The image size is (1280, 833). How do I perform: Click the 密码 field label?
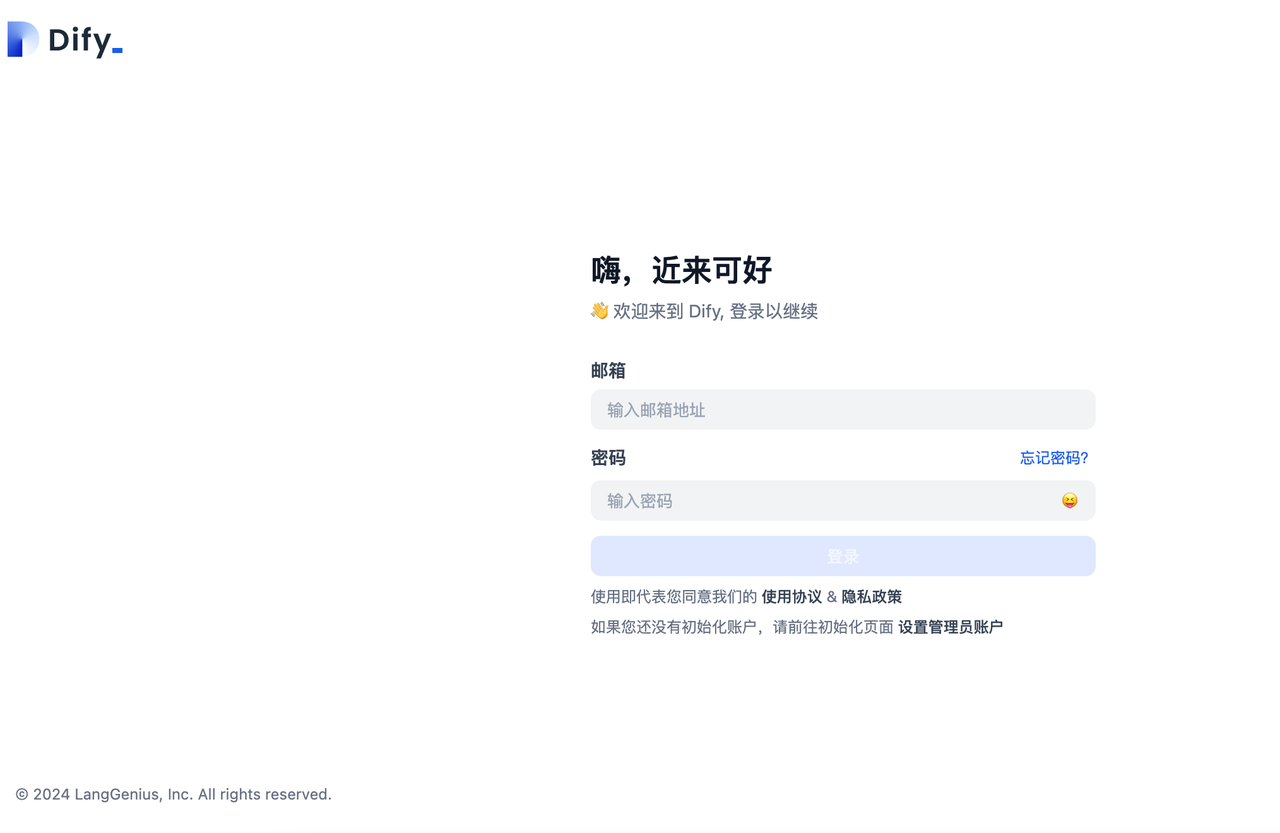(x=608, y=458)
